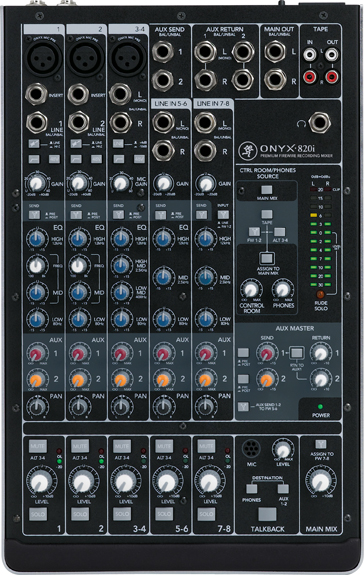Viewport: 364px width, 575px height.
Task: Click the channel 2 EQ FREQ knob
Action: (79, 265)
